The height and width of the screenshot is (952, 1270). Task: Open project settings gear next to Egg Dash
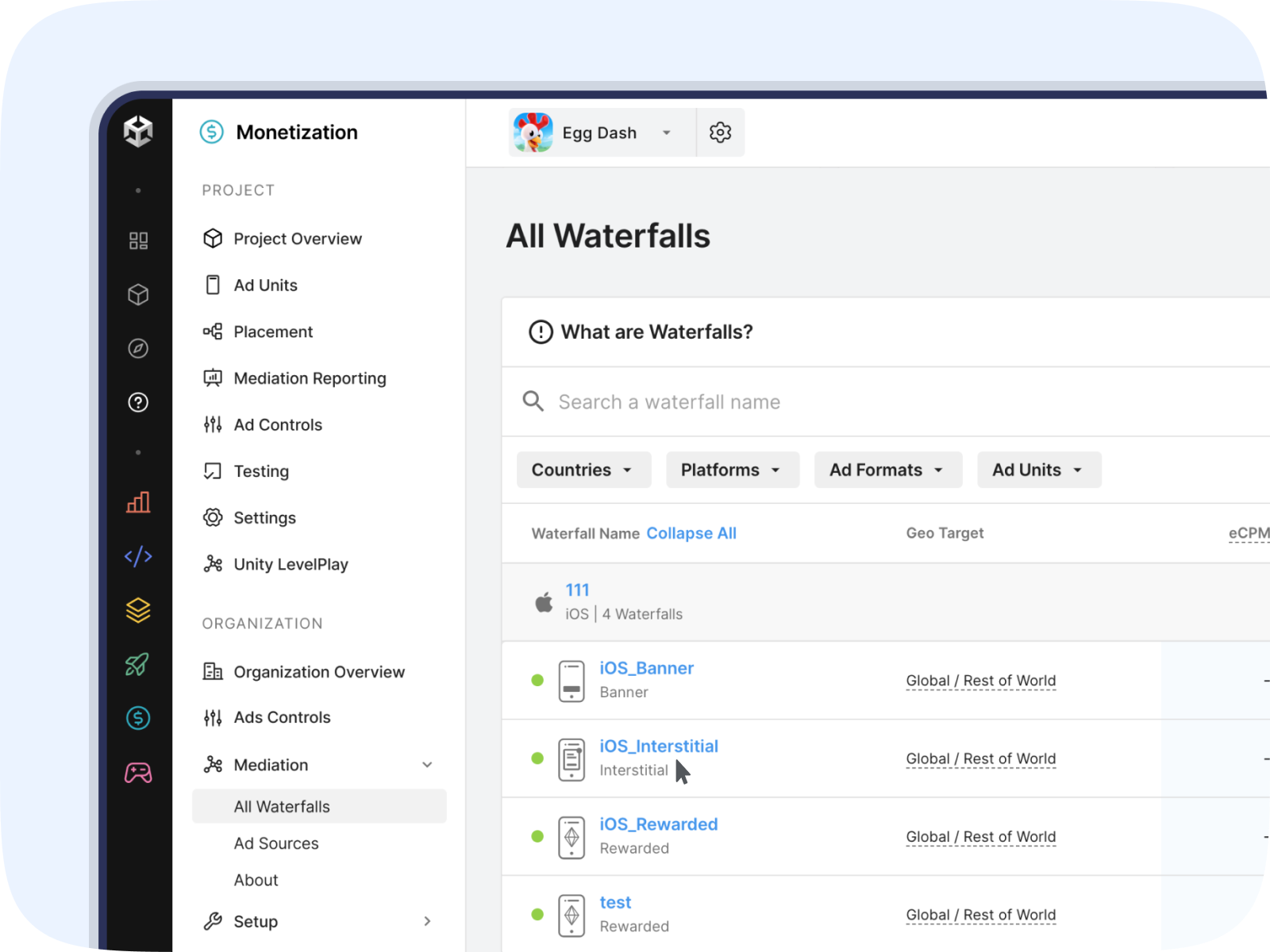pos(720,132)
